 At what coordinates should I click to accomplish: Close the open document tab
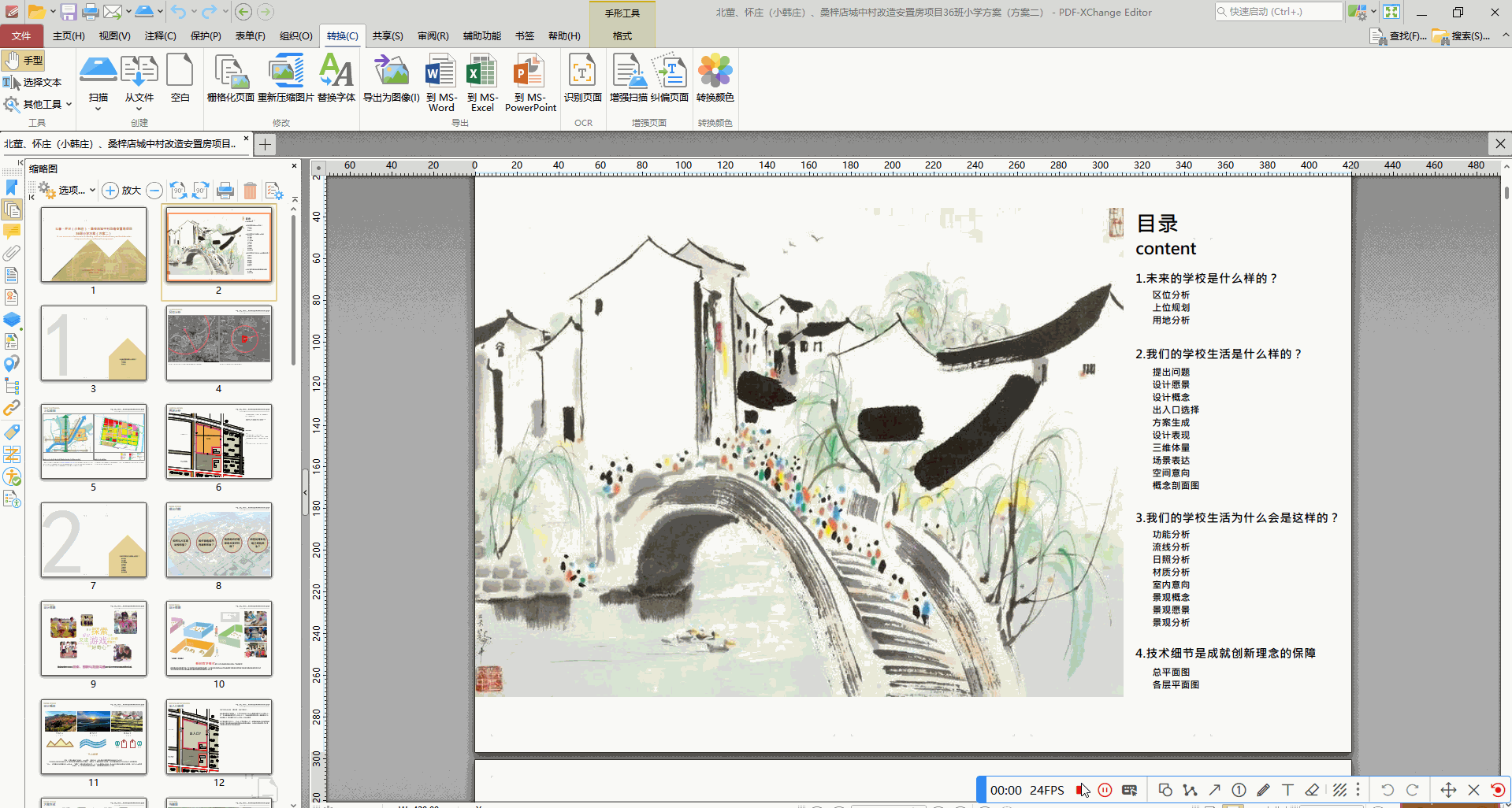tap(246, 139)
